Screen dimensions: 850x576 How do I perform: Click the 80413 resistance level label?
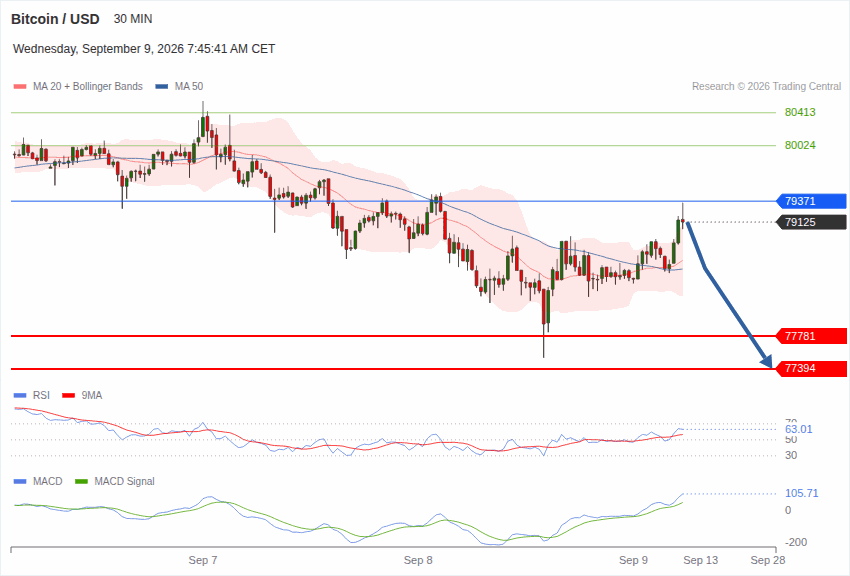(800, 112)
